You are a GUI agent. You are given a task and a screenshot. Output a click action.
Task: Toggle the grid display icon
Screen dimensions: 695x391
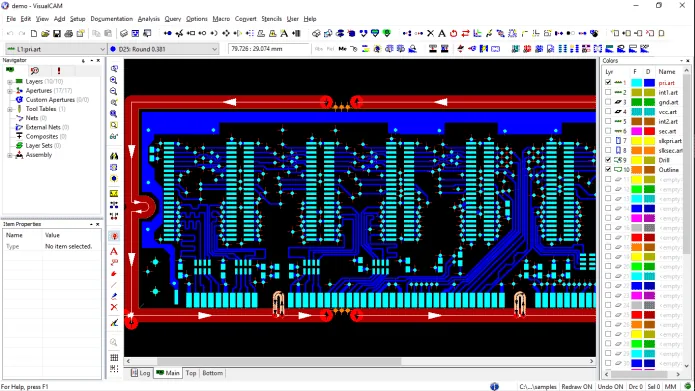tap(114, 357)
